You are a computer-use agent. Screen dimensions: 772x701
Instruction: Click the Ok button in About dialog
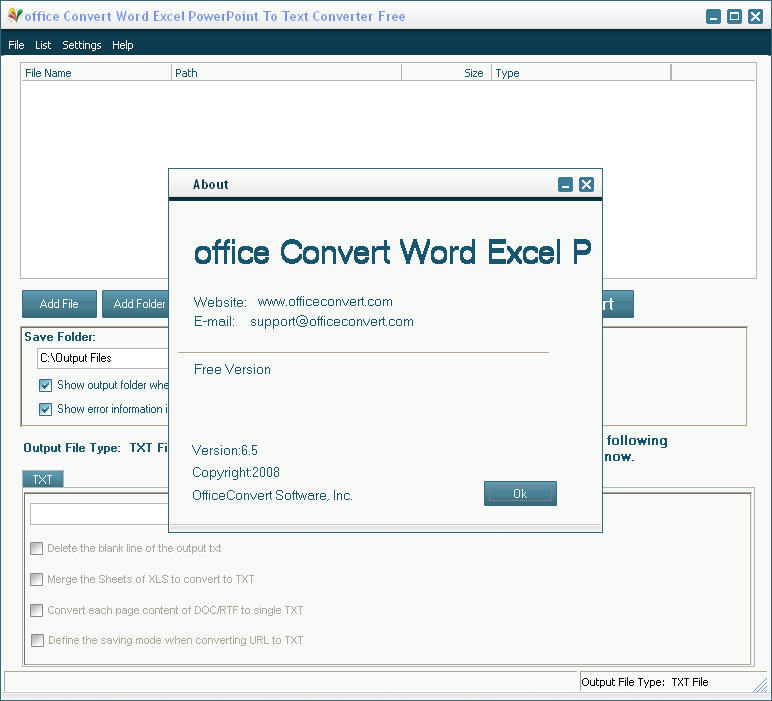520,493
